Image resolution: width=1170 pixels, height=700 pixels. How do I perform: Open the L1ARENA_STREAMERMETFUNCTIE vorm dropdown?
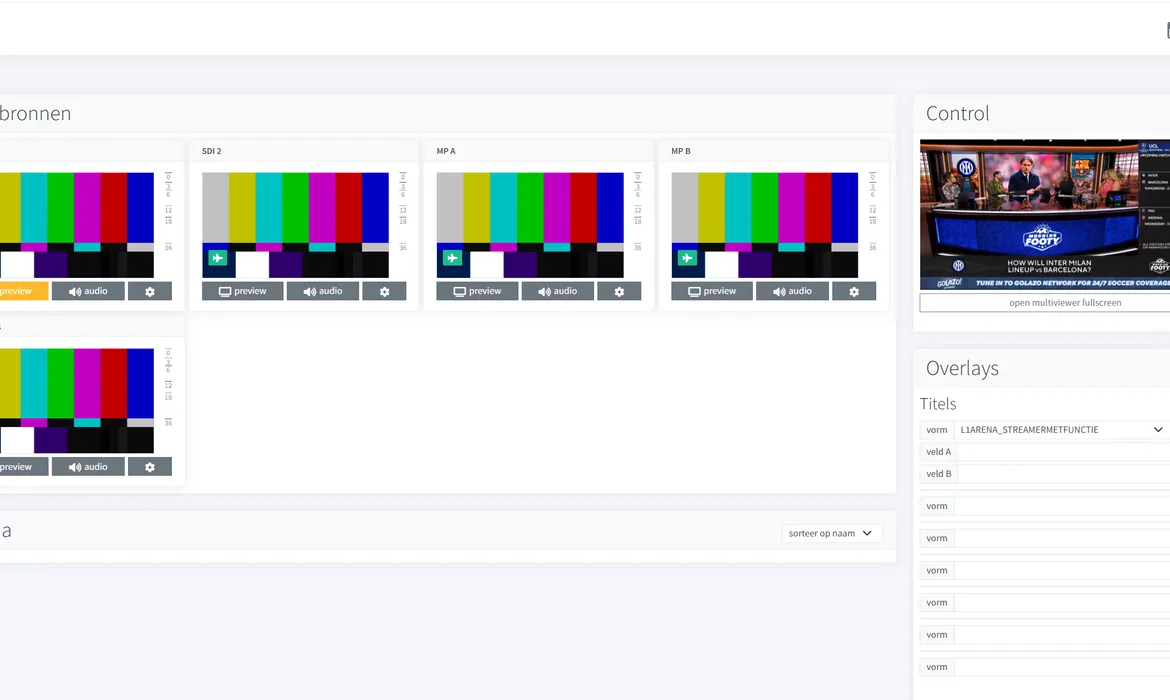pyautogui.click(x=1062, y=430)
